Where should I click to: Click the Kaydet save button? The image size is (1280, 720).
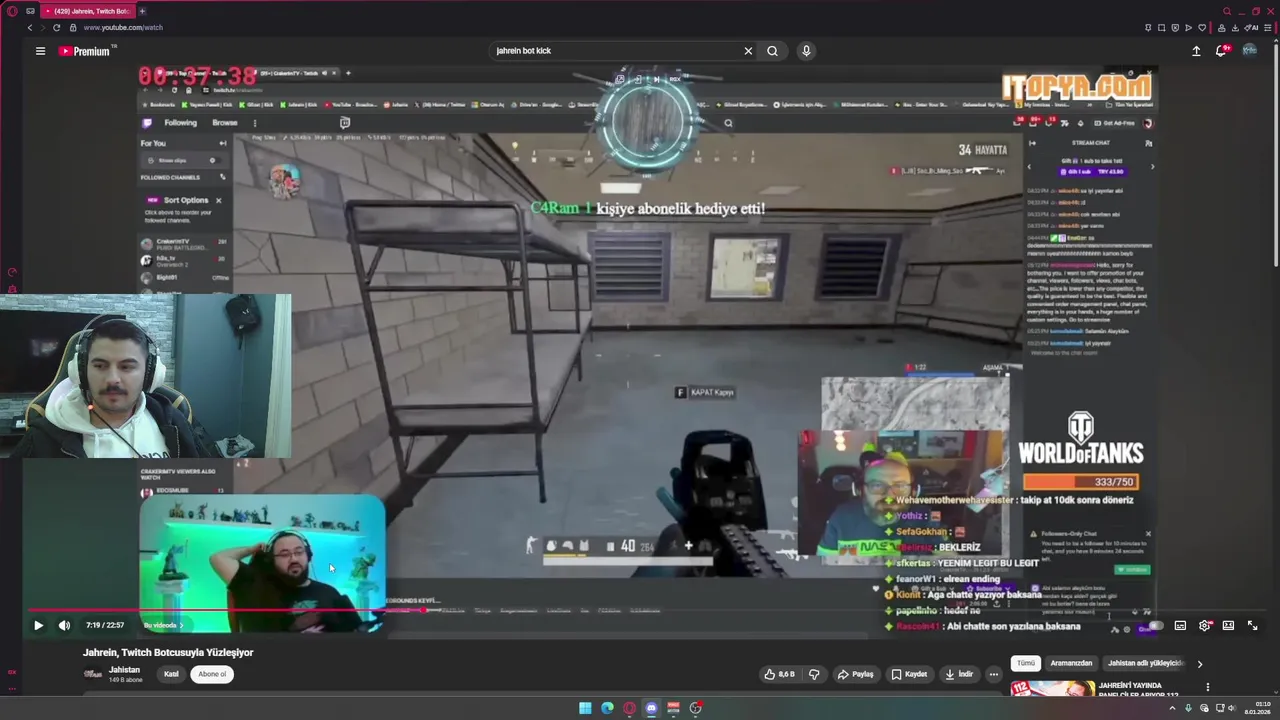[909, 674]
